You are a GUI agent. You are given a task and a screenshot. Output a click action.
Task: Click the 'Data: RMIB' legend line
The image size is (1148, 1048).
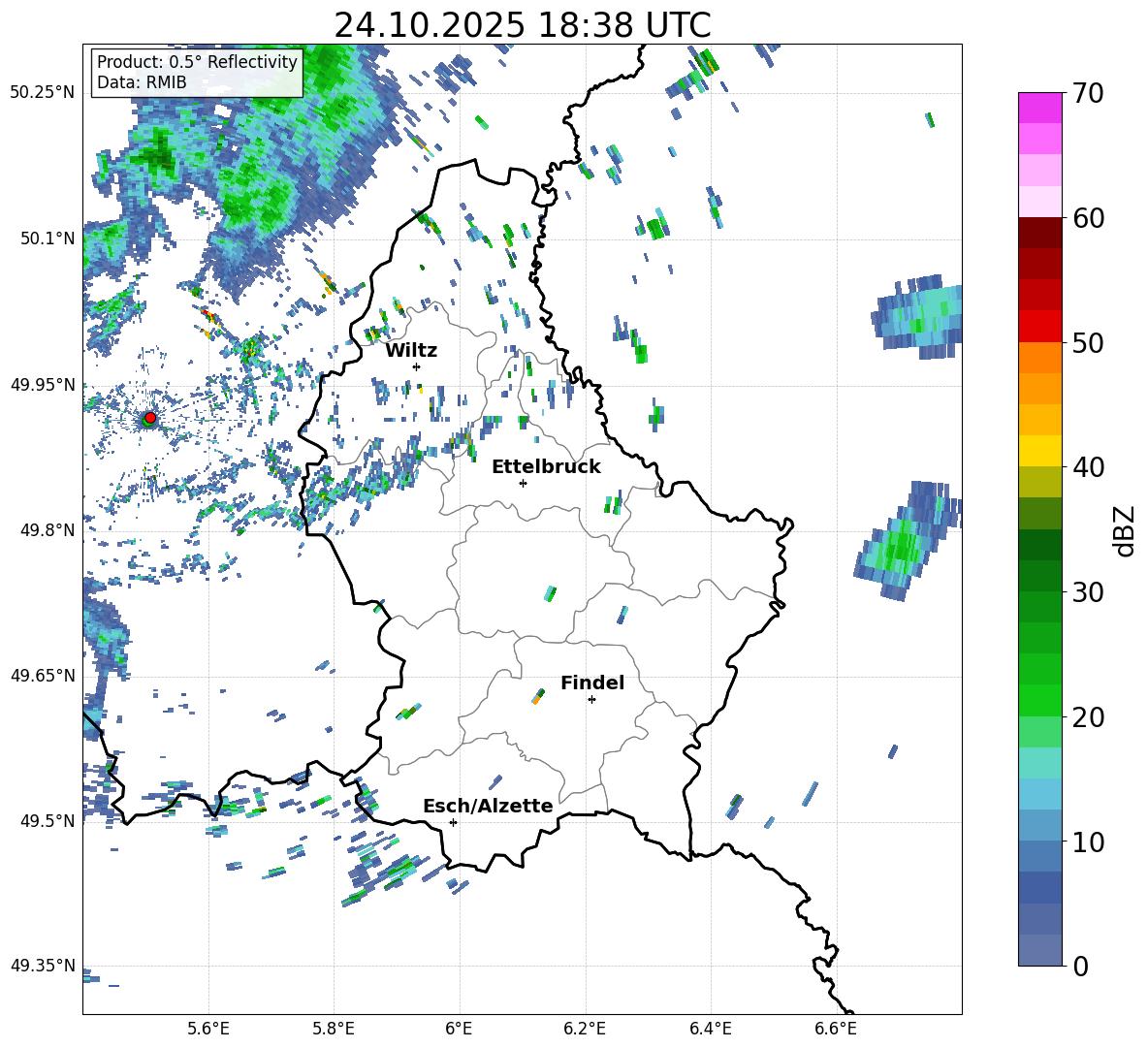pyautogui.click(x=142, y=82)
